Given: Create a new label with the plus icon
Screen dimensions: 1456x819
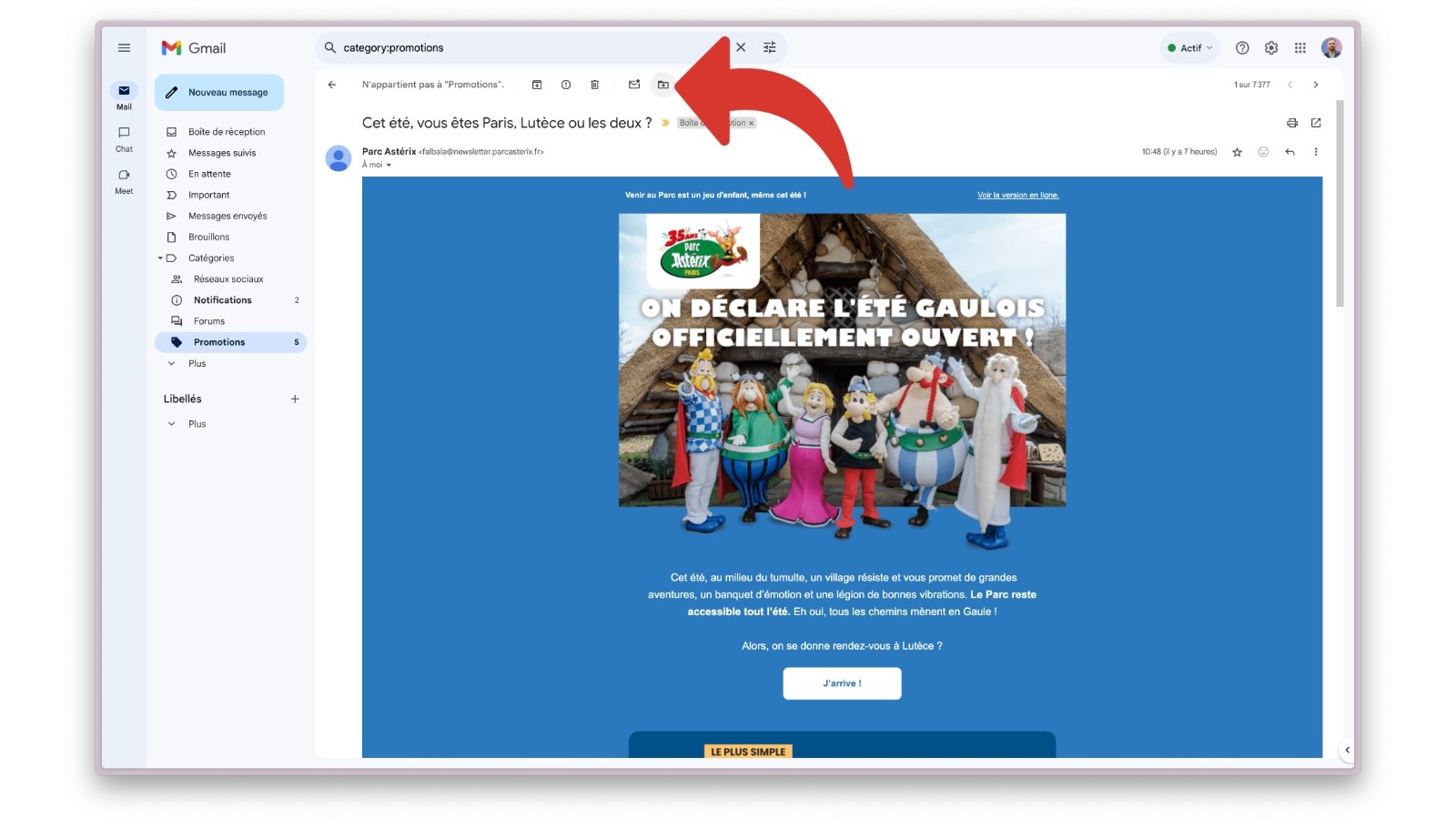Looking at the screenshot, I should (295, 399).
